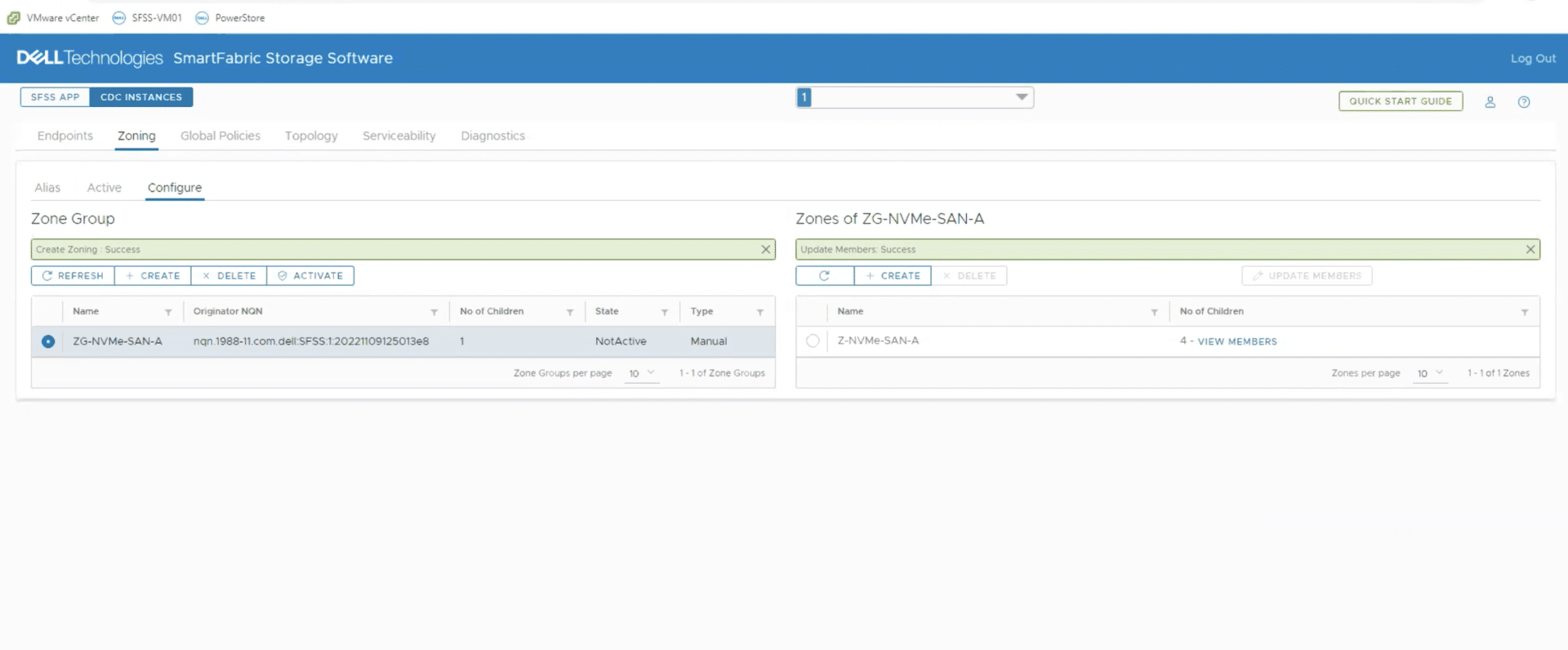The height and width of the screenshot is (650, 1568).
Task: Select the ZG-NVMe-SAN-A zone group radio button
Action: pos(48,341)
